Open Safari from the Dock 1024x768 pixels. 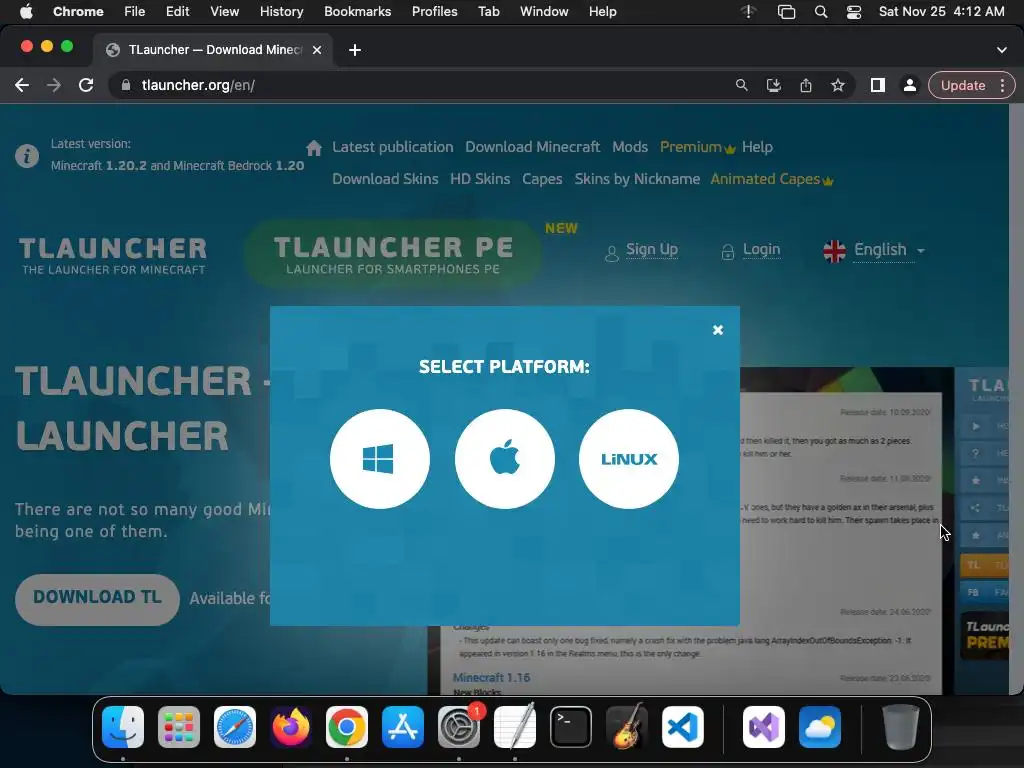(235, 728)
